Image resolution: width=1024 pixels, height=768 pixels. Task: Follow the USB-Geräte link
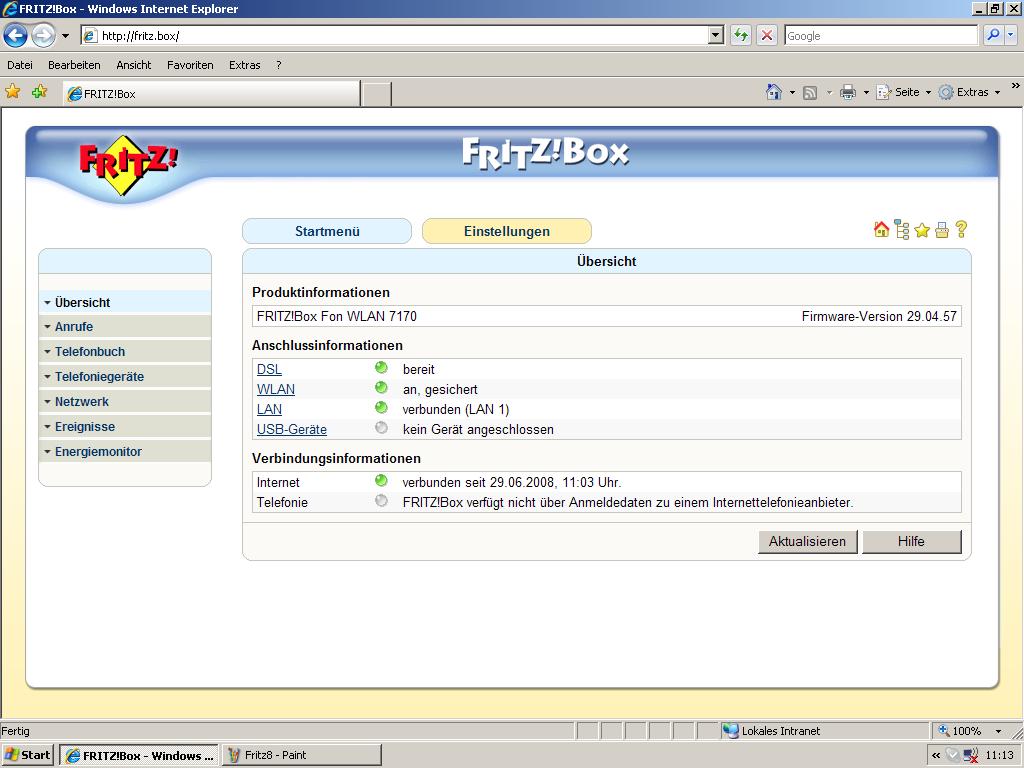coord(291,429)
